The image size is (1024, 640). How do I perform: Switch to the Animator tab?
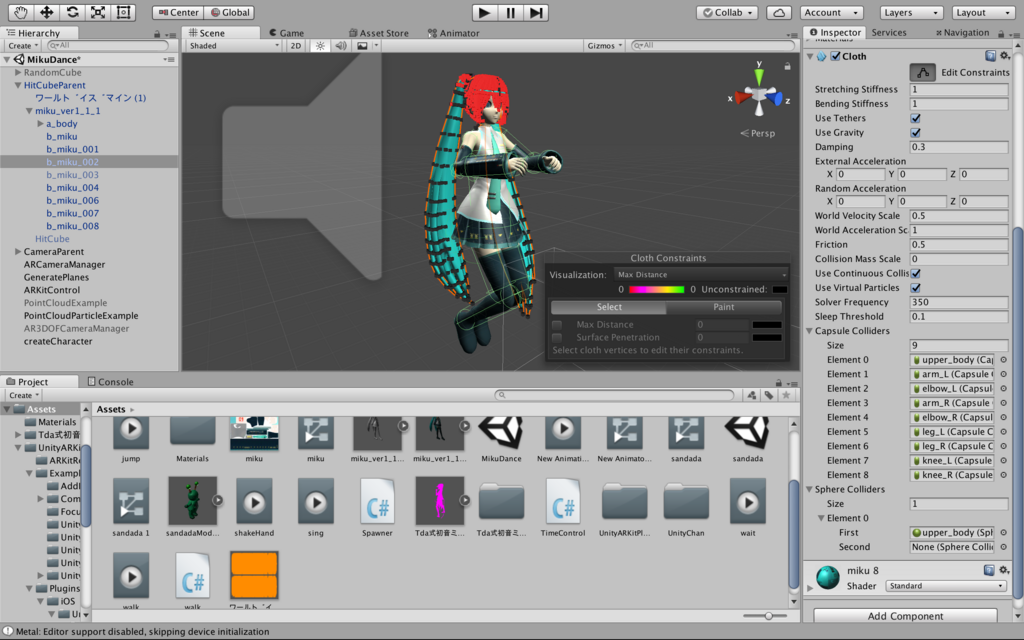[x=453, y=33]
